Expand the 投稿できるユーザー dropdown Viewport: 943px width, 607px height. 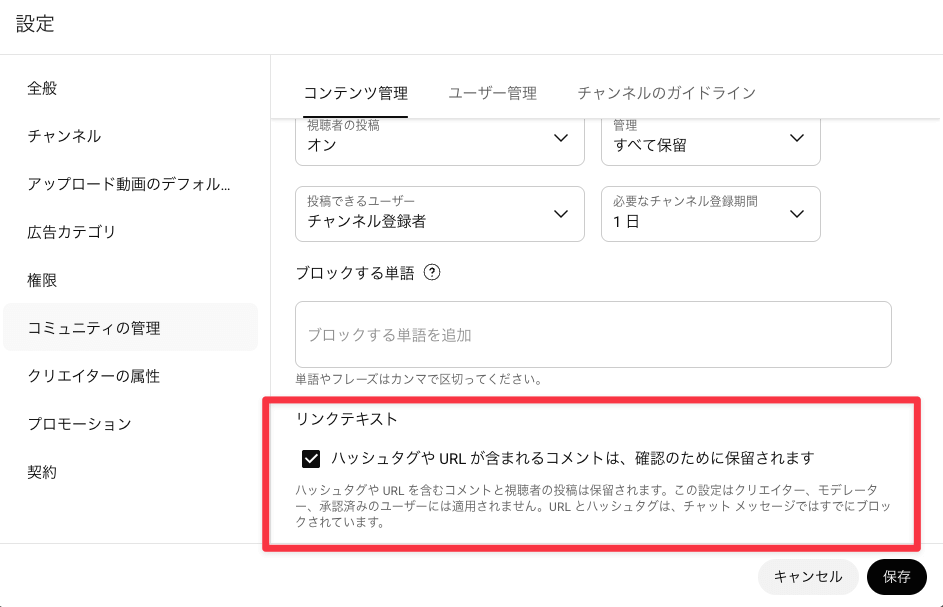click(439, 214)
